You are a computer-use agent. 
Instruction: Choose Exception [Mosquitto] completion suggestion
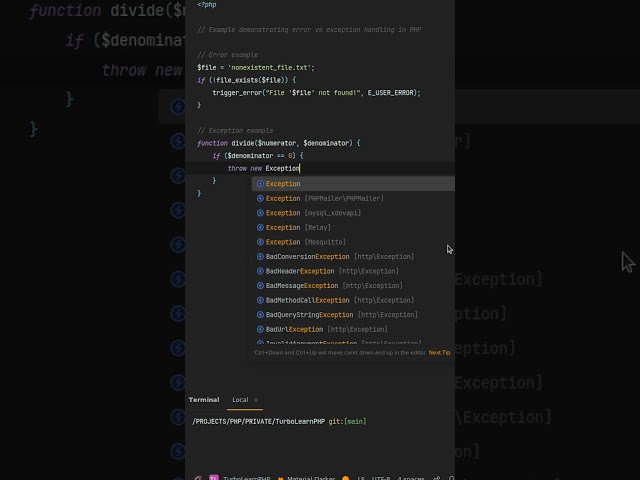[353, 242]
